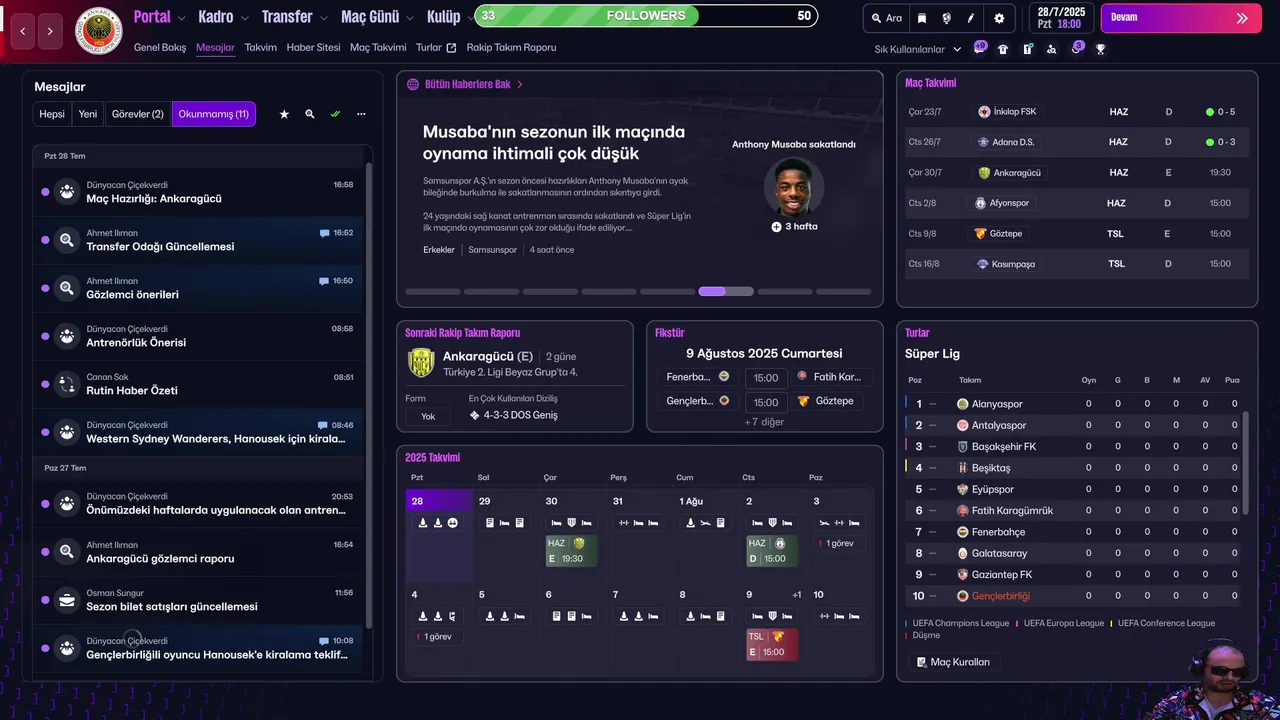Open Rakip Takım Raporu tab
The image size is (1280, 720).
511,47
